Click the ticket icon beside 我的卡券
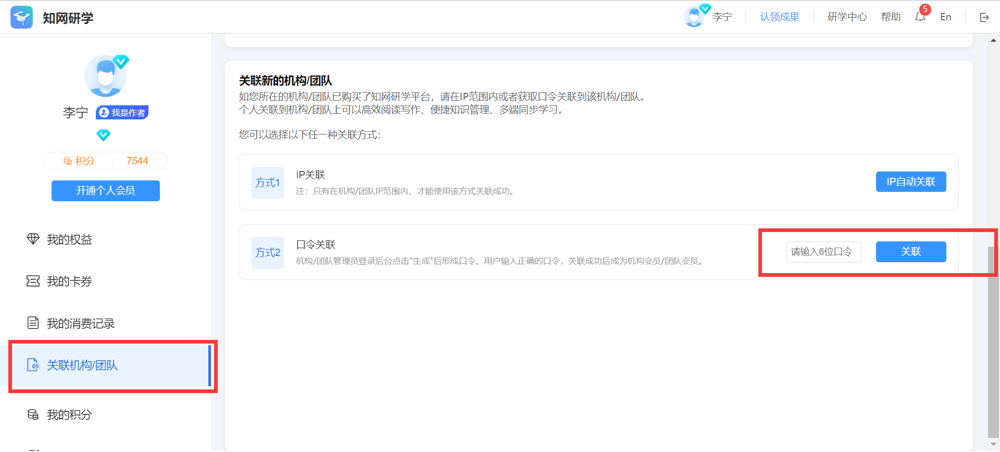This screenshot has width=1000, height=452. (33, 281)
